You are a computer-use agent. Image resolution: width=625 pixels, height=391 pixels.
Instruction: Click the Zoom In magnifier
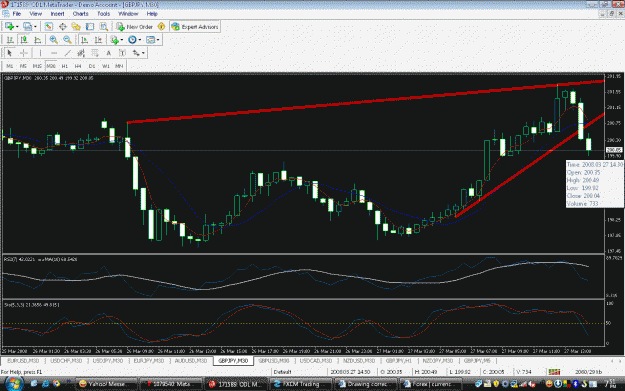coord(53,40)
